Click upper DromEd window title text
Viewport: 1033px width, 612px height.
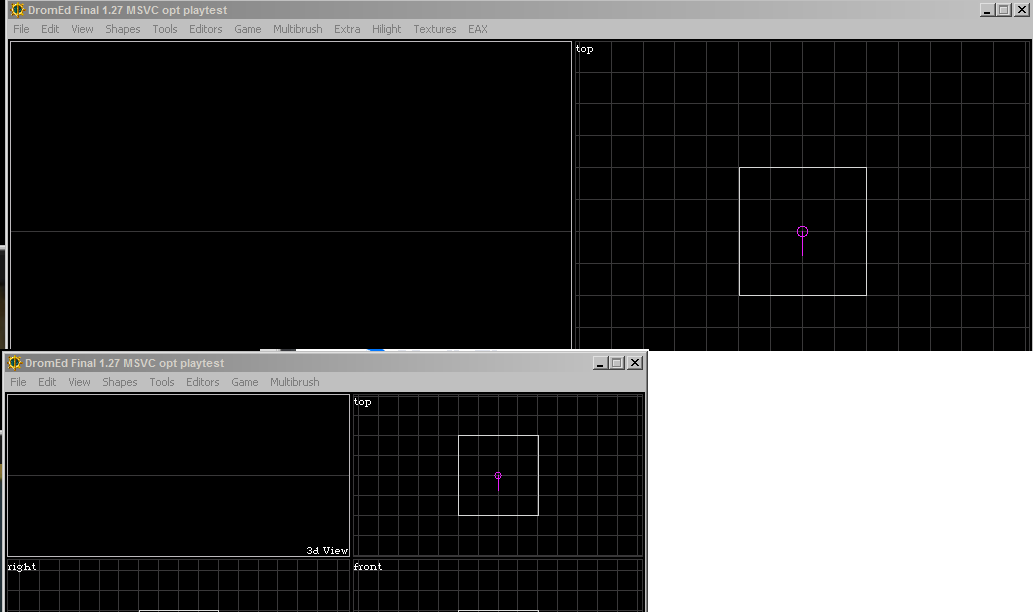coord(127,11)
